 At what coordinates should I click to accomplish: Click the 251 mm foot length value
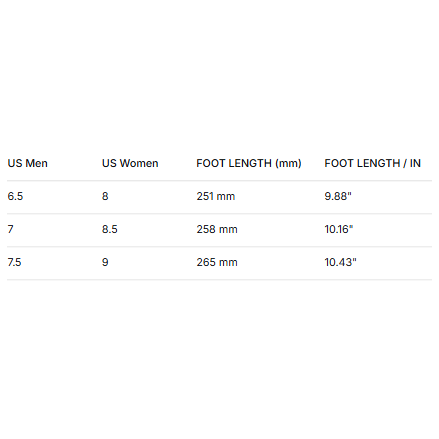pyautogui.click(x=216, y=196)
